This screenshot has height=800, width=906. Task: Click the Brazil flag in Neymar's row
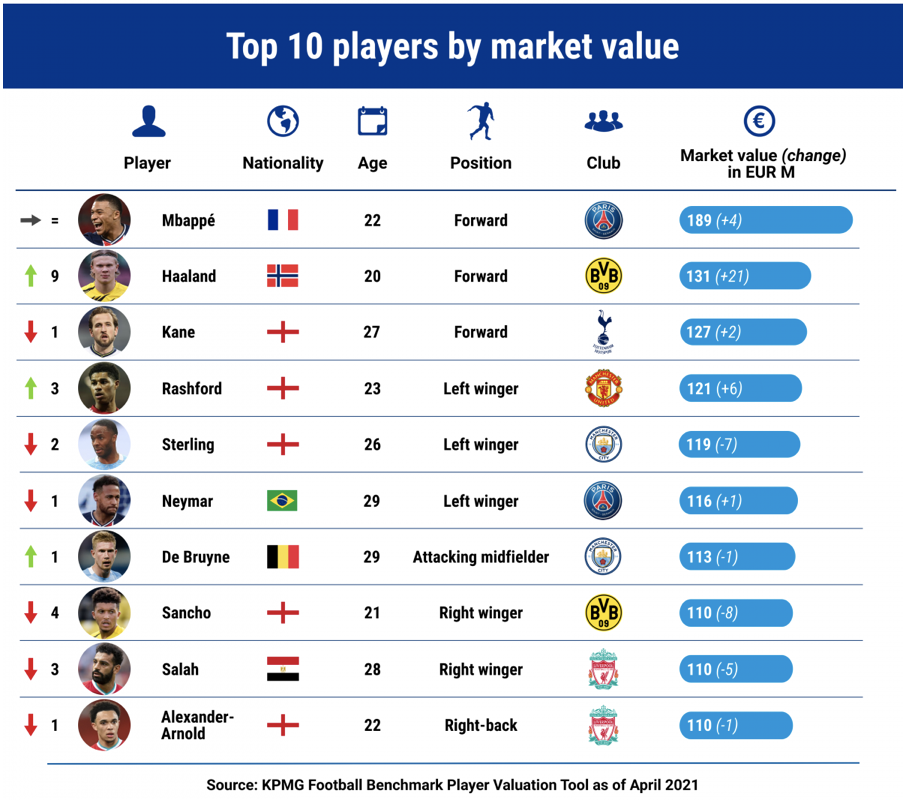(282, 501)
